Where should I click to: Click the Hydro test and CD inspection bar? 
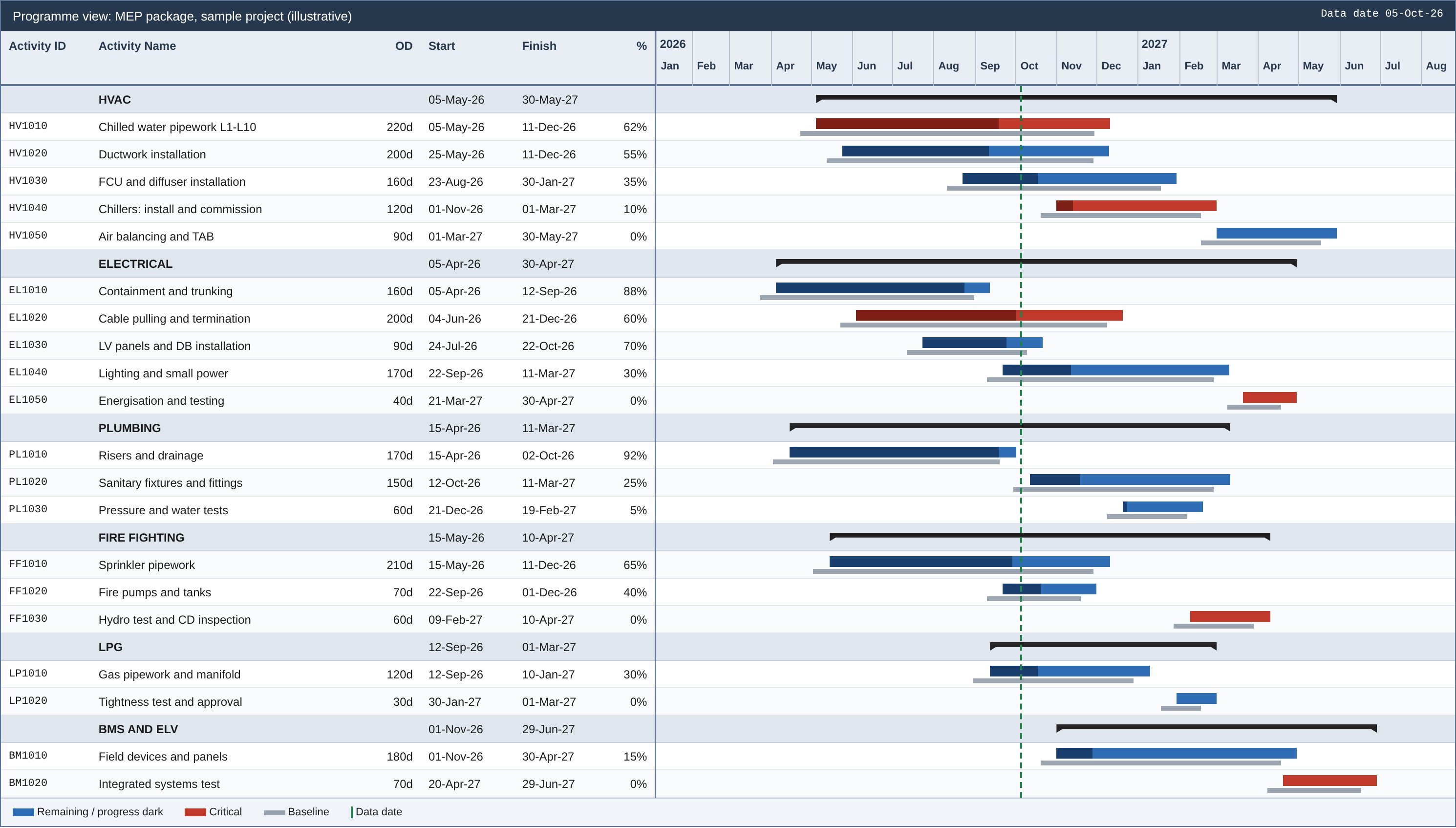1230,616
